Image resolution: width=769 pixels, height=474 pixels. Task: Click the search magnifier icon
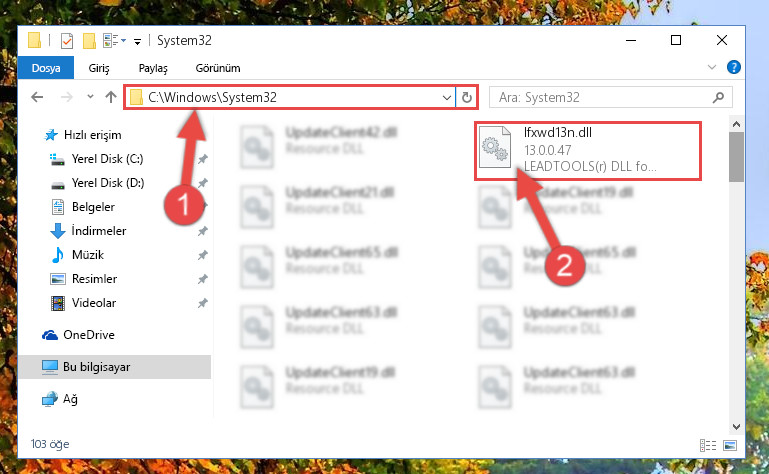click(718, 97)
